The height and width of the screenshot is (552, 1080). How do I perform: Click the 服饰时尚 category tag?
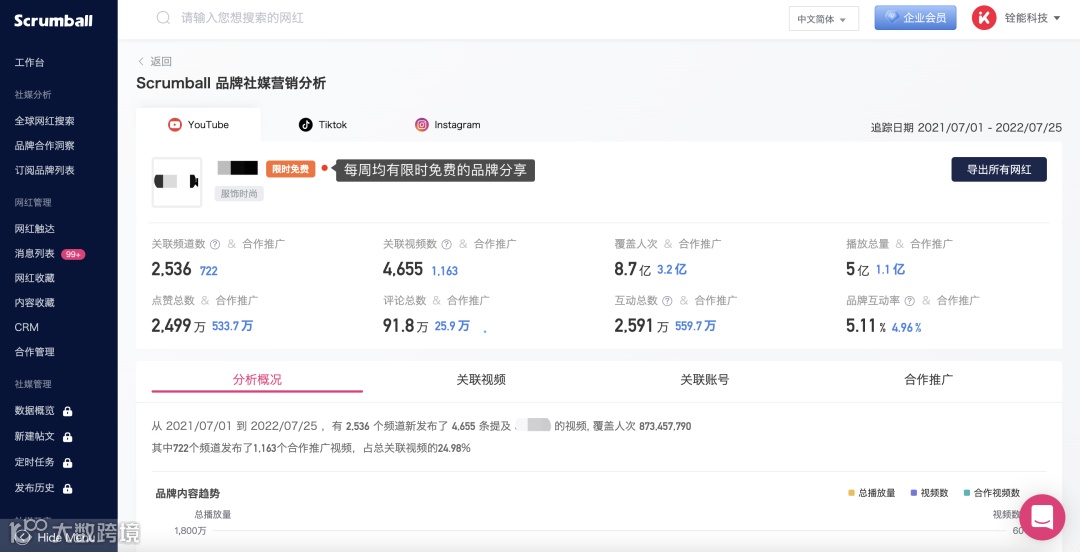[x=239, y=194]
